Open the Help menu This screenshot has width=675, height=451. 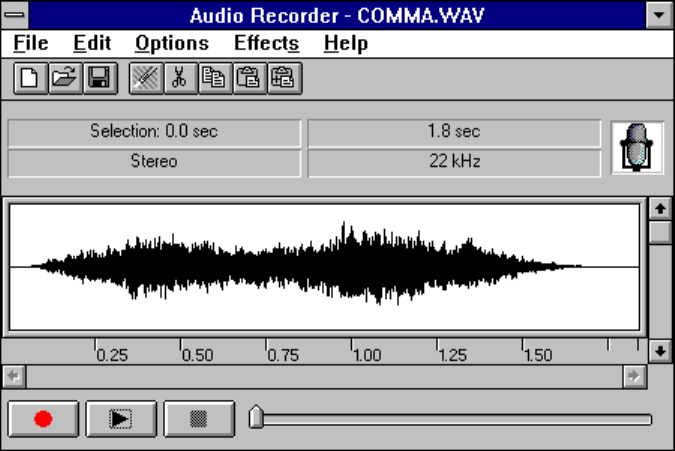[x=346, y=43]
